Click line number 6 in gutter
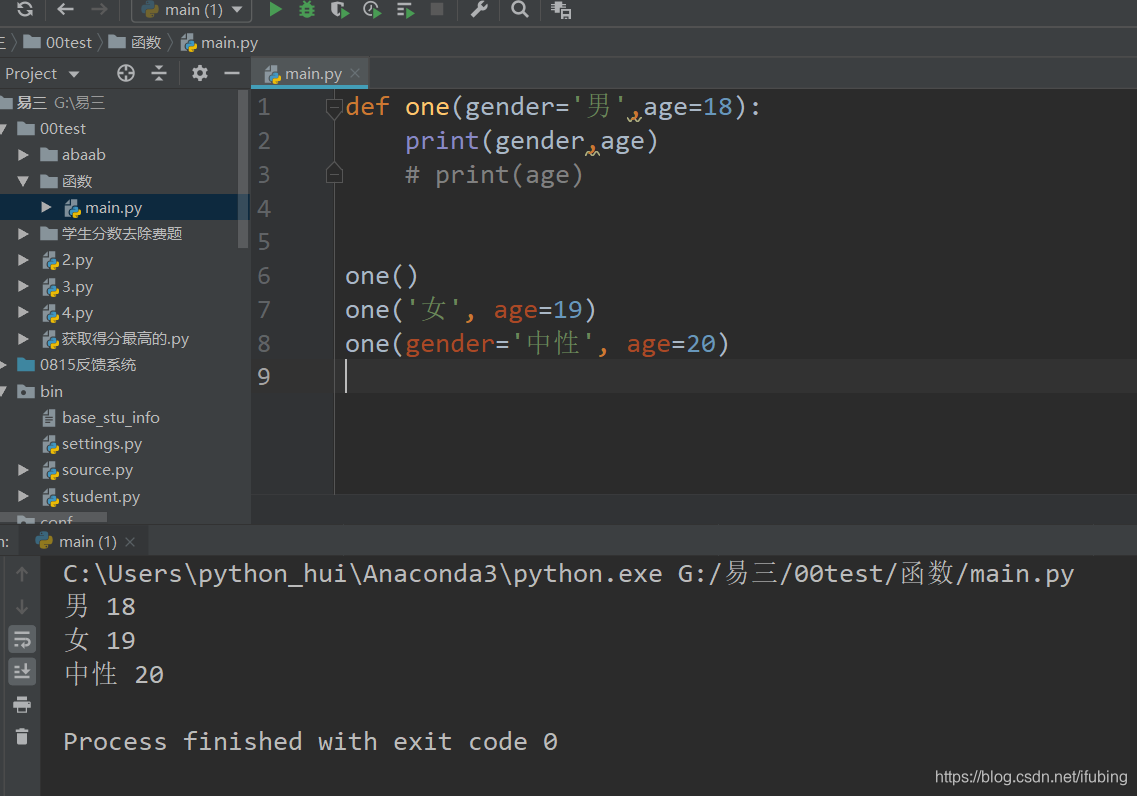The image size is (1137, 796). coord(264,275)
